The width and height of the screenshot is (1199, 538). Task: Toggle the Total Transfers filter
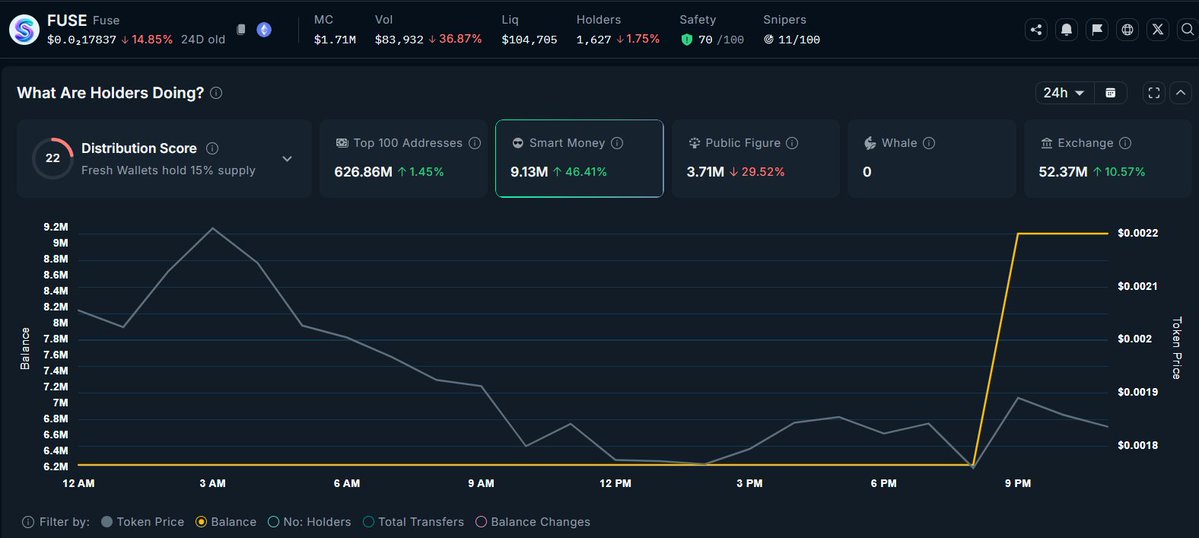pos(414,522)
